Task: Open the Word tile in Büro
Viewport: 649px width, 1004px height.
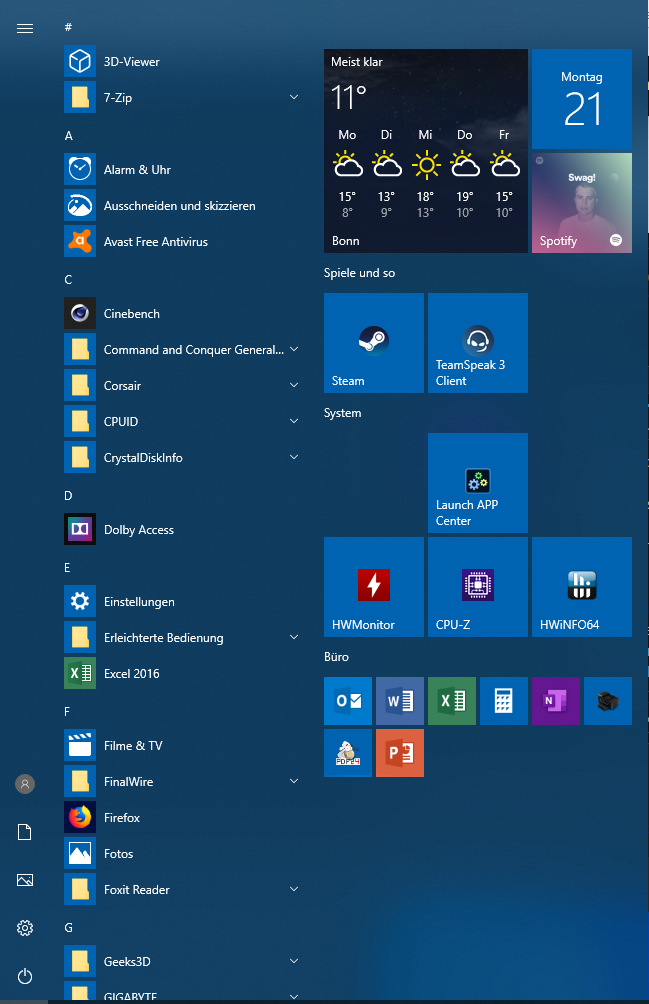Action: (400, 701)
